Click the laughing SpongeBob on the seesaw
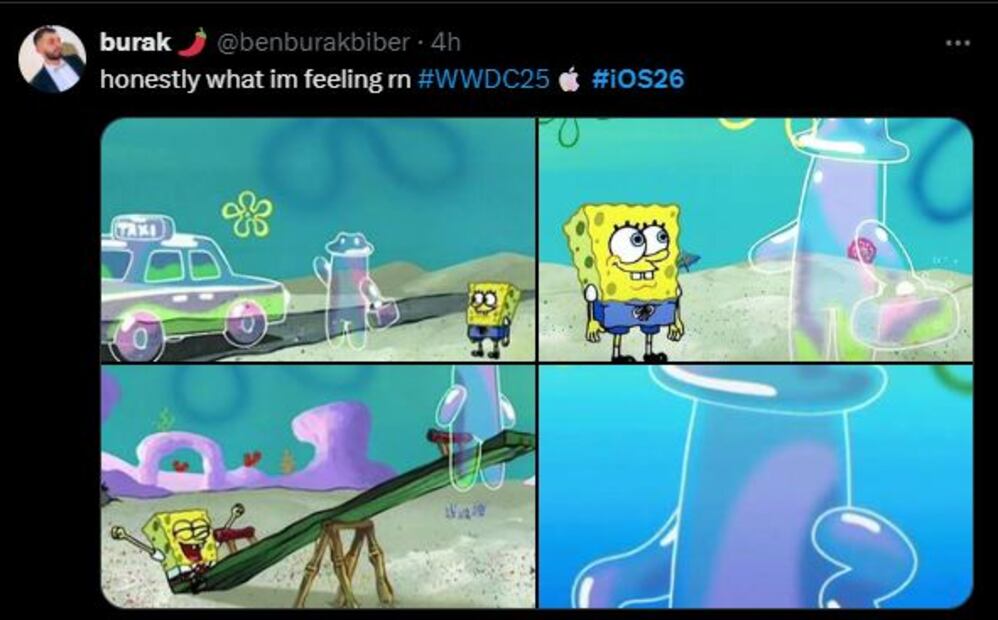This screenshot has width=998, height=620. [x=180, y=540]
